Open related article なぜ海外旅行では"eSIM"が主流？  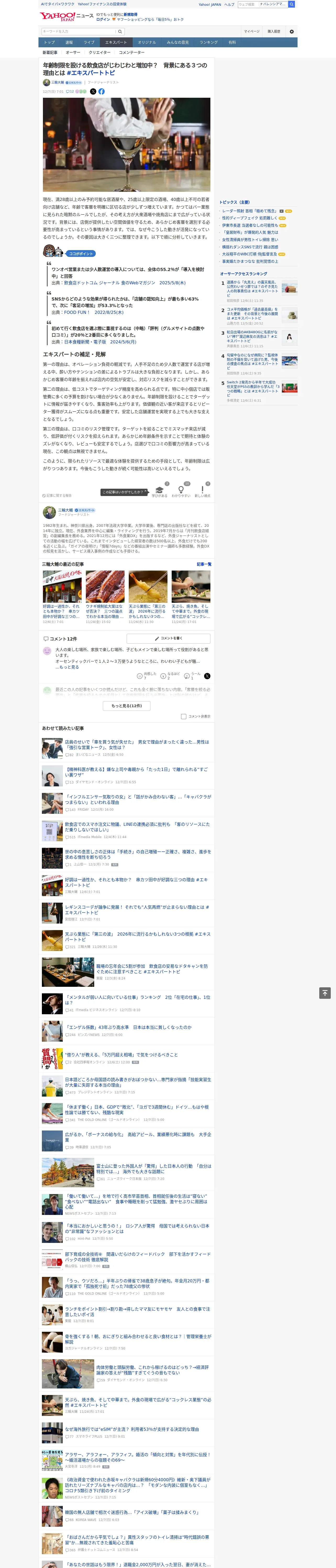(x=132, y=1429)
